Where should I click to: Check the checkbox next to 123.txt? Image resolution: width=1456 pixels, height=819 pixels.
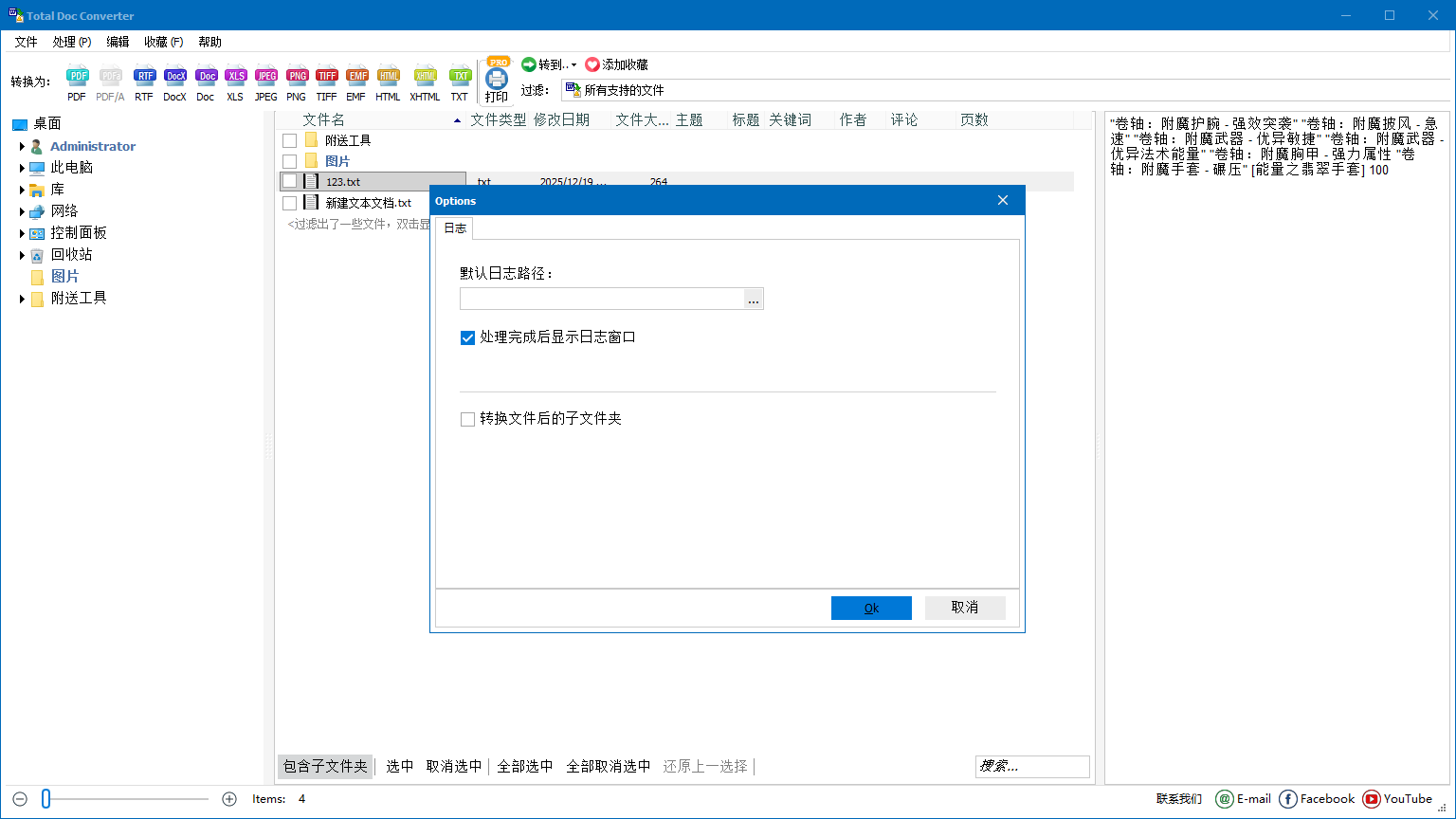(x=290, y=181)
